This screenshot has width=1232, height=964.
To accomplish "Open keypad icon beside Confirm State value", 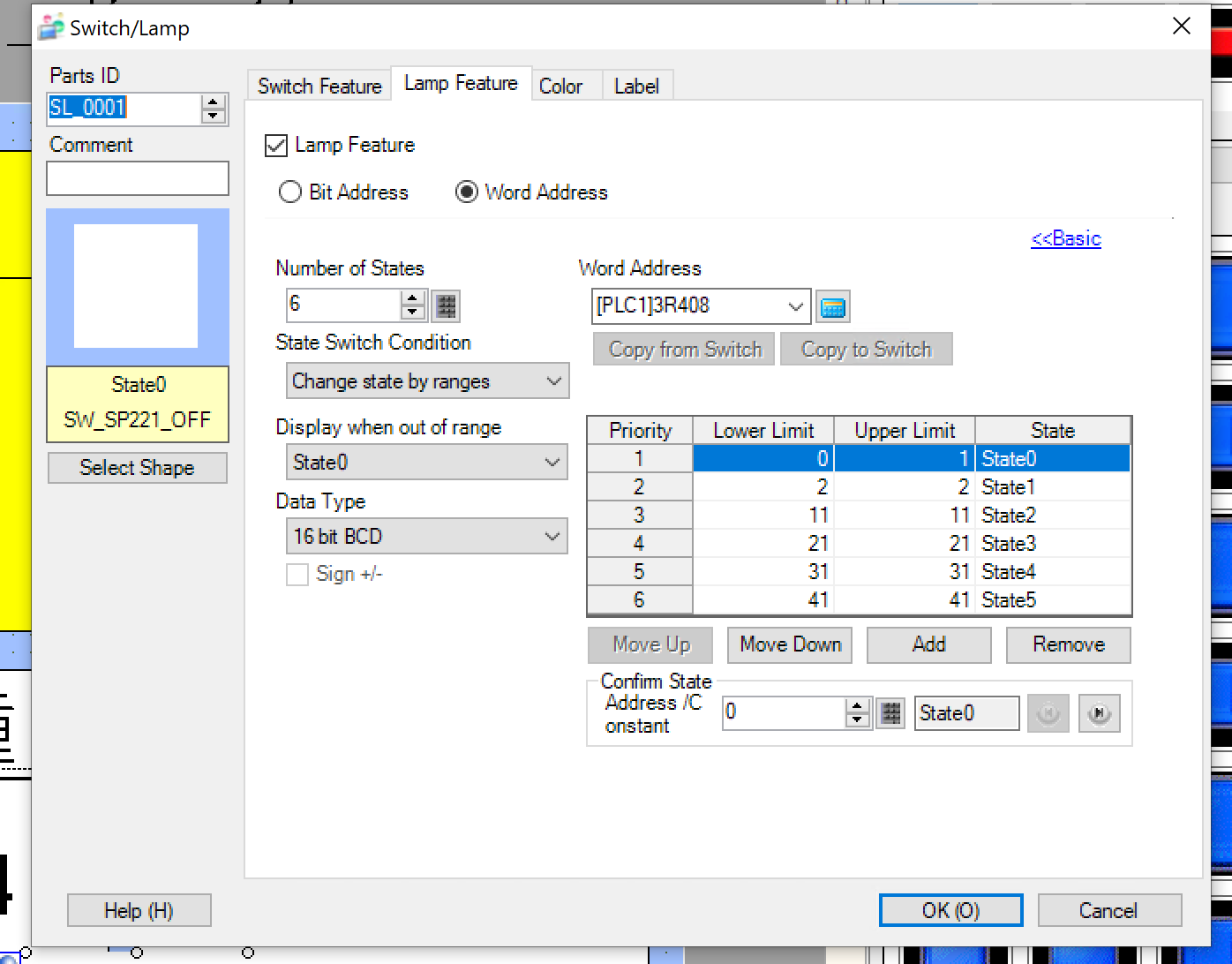I will 891,713.
